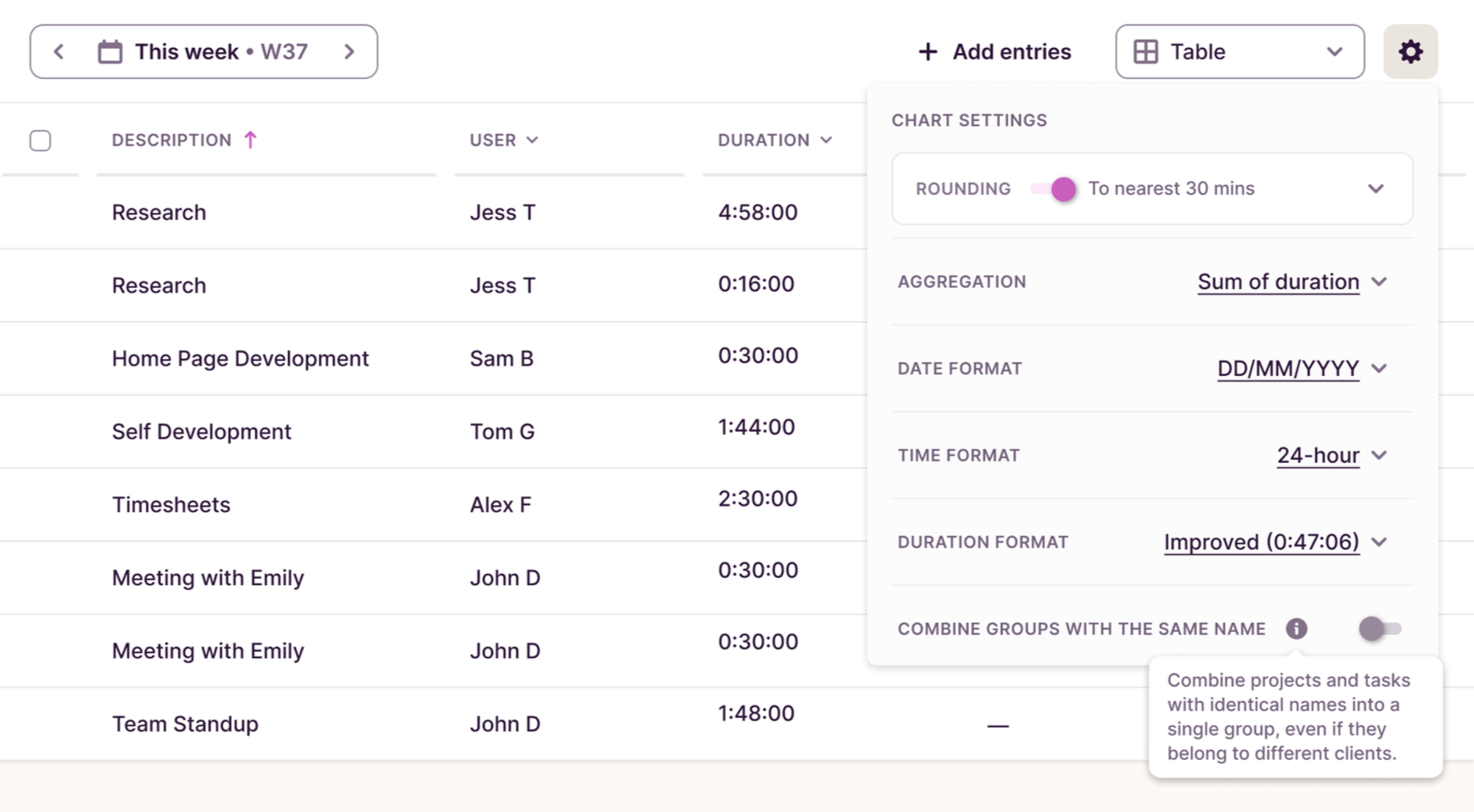Click the ascending sort arrow on Description
1474x812 pixels.
252,139
